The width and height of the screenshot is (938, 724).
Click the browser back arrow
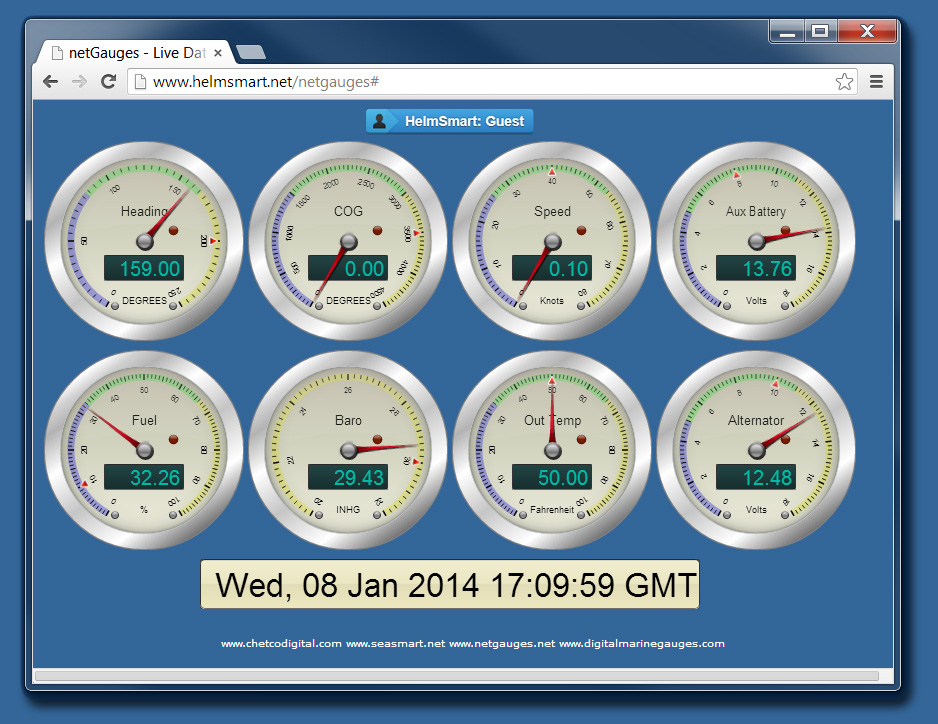click(51, 81)
